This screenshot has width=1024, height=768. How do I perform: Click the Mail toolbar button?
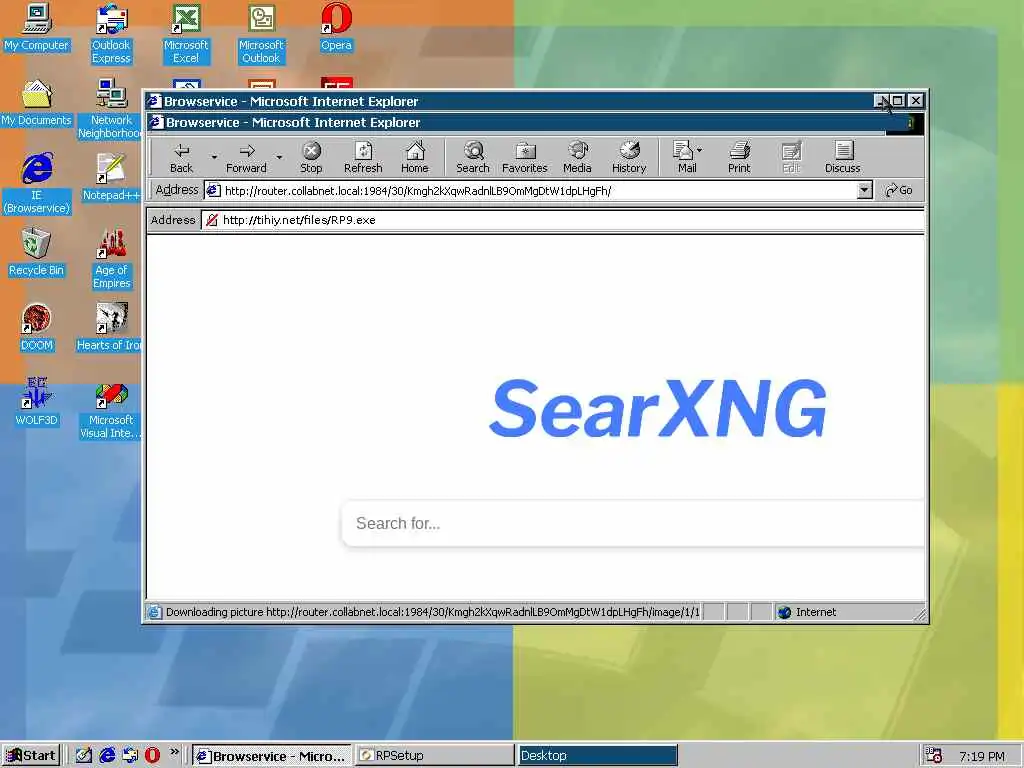point(687,157)
